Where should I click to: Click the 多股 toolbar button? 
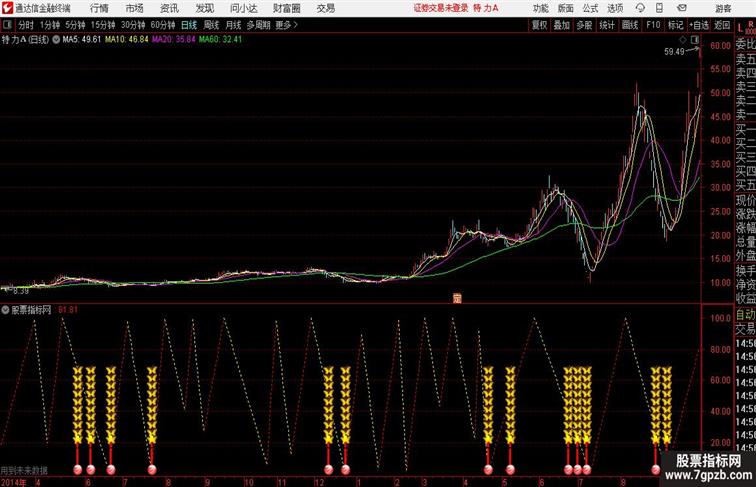(584, 25)
